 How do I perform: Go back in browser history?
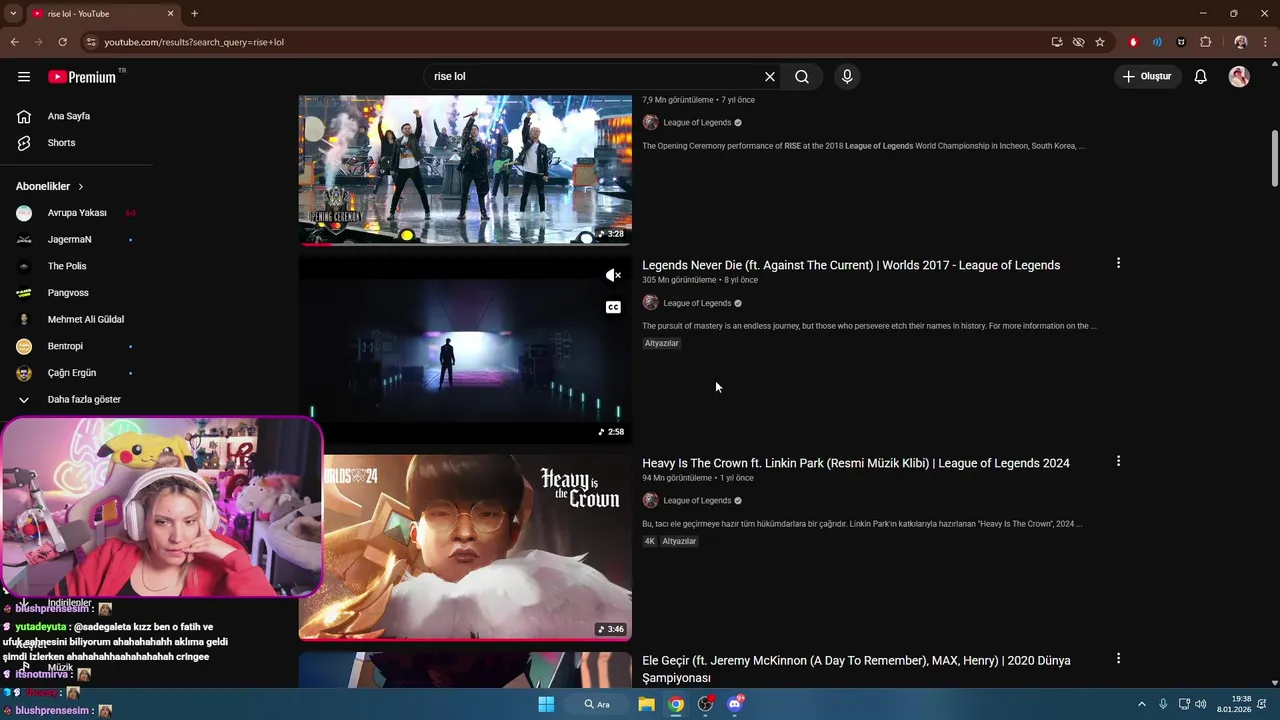pyautogui.click(x=15, y=42)
